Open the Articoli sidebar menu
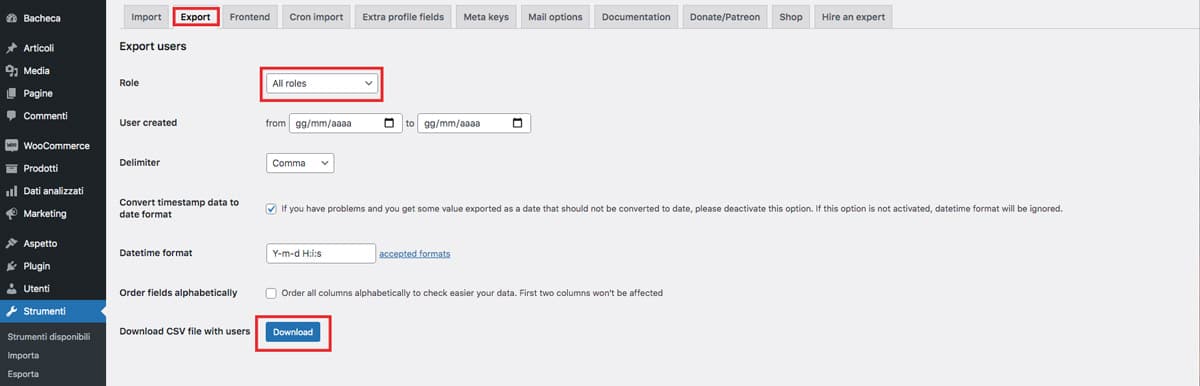The image size is (1200, 386). point(53,48)
